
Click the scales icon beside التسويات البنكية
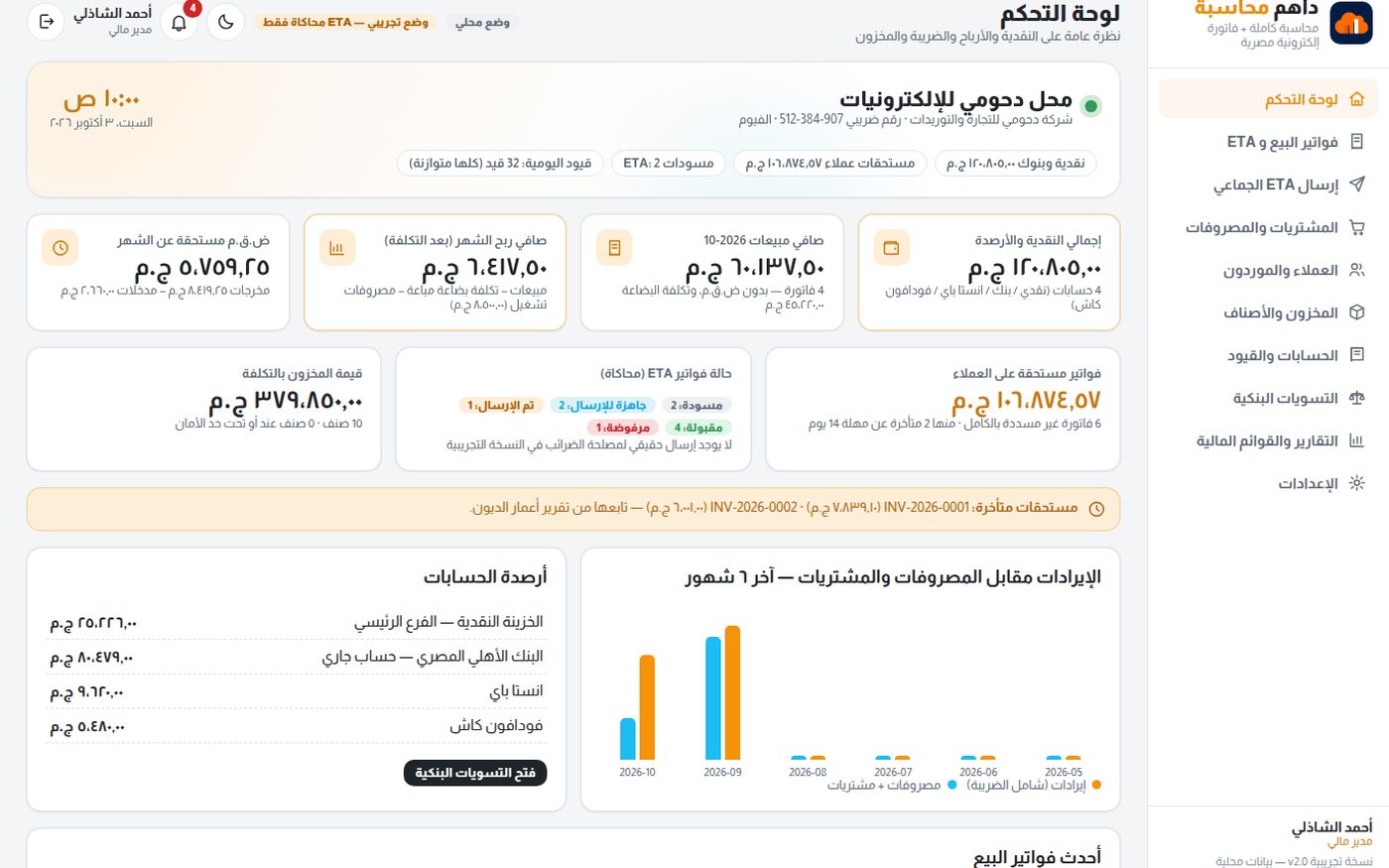pos(1357,398)
